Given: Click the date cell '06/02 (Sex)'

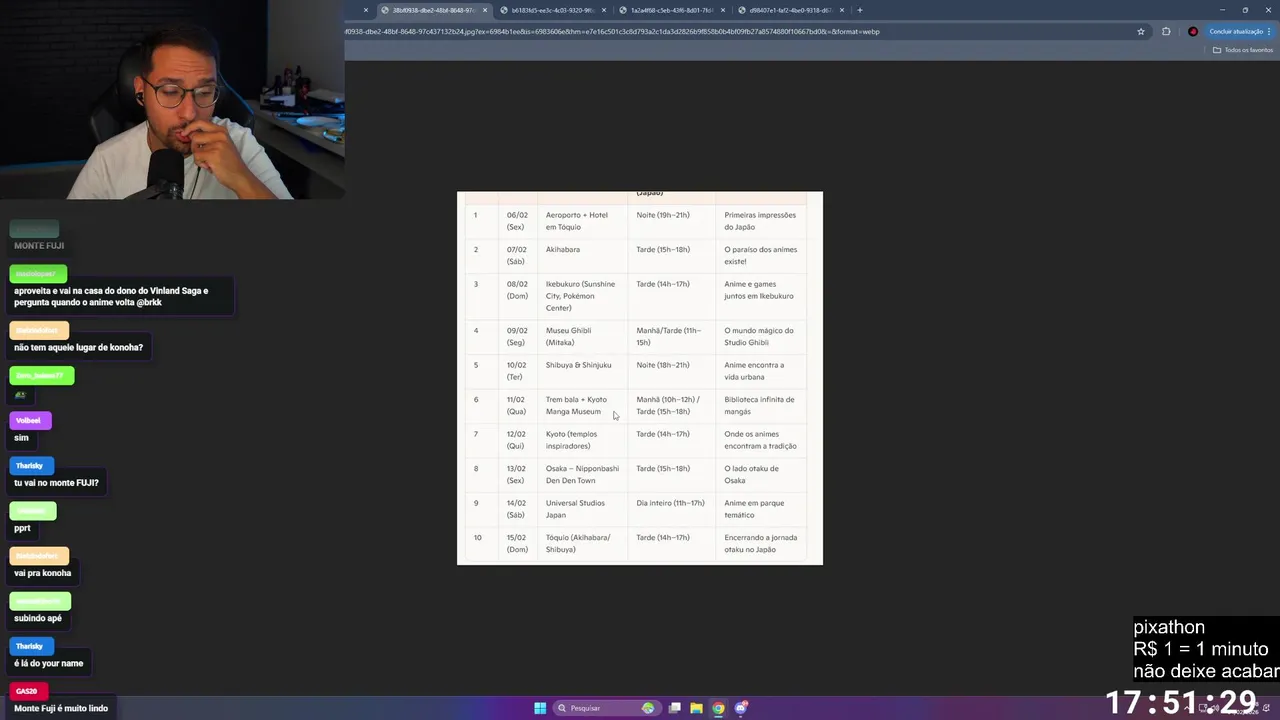Looking at the screenshot, I should (x=517, y=221).
